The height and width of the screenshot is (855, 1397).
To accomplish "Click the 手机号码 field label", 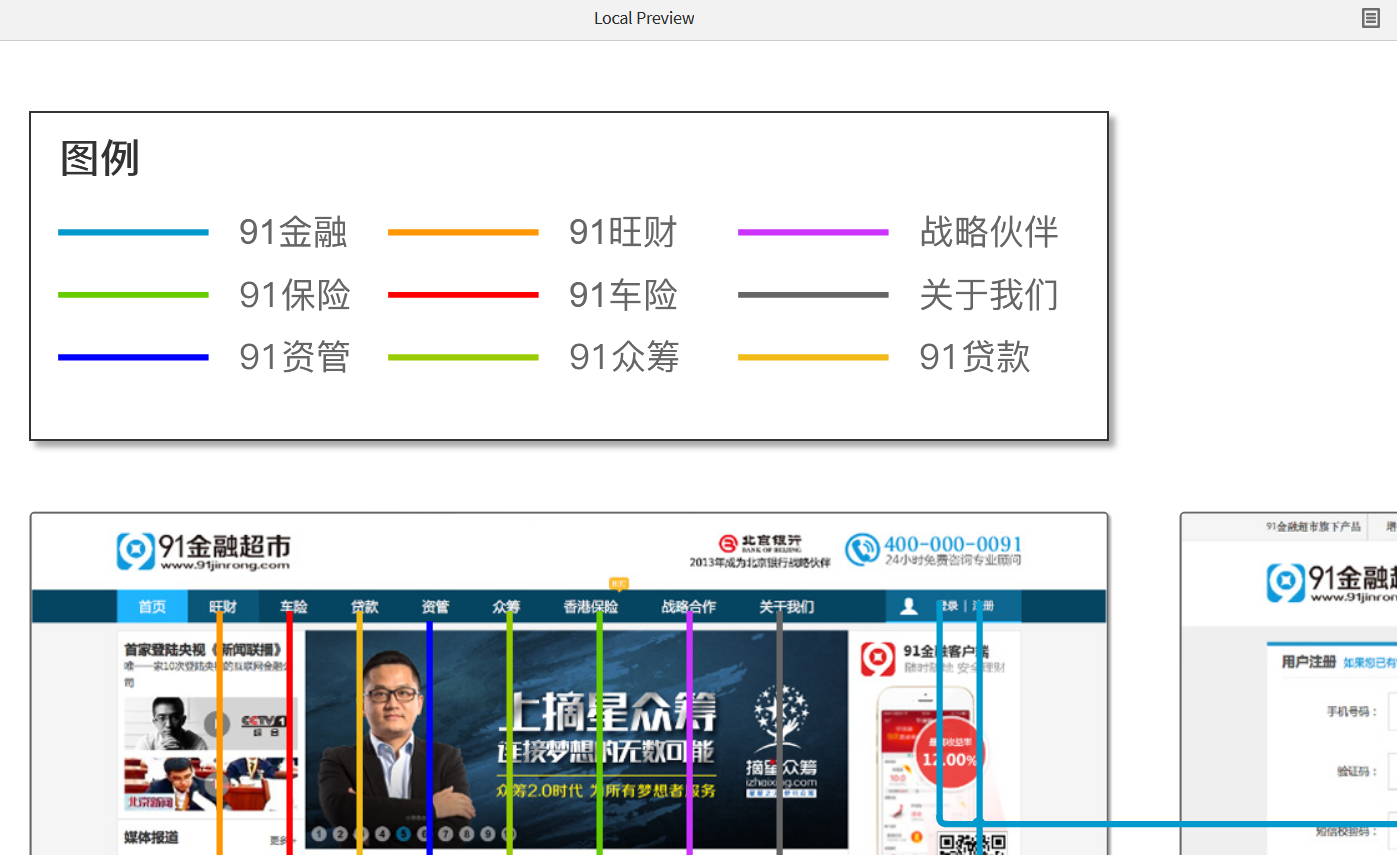I will 1352,712.
